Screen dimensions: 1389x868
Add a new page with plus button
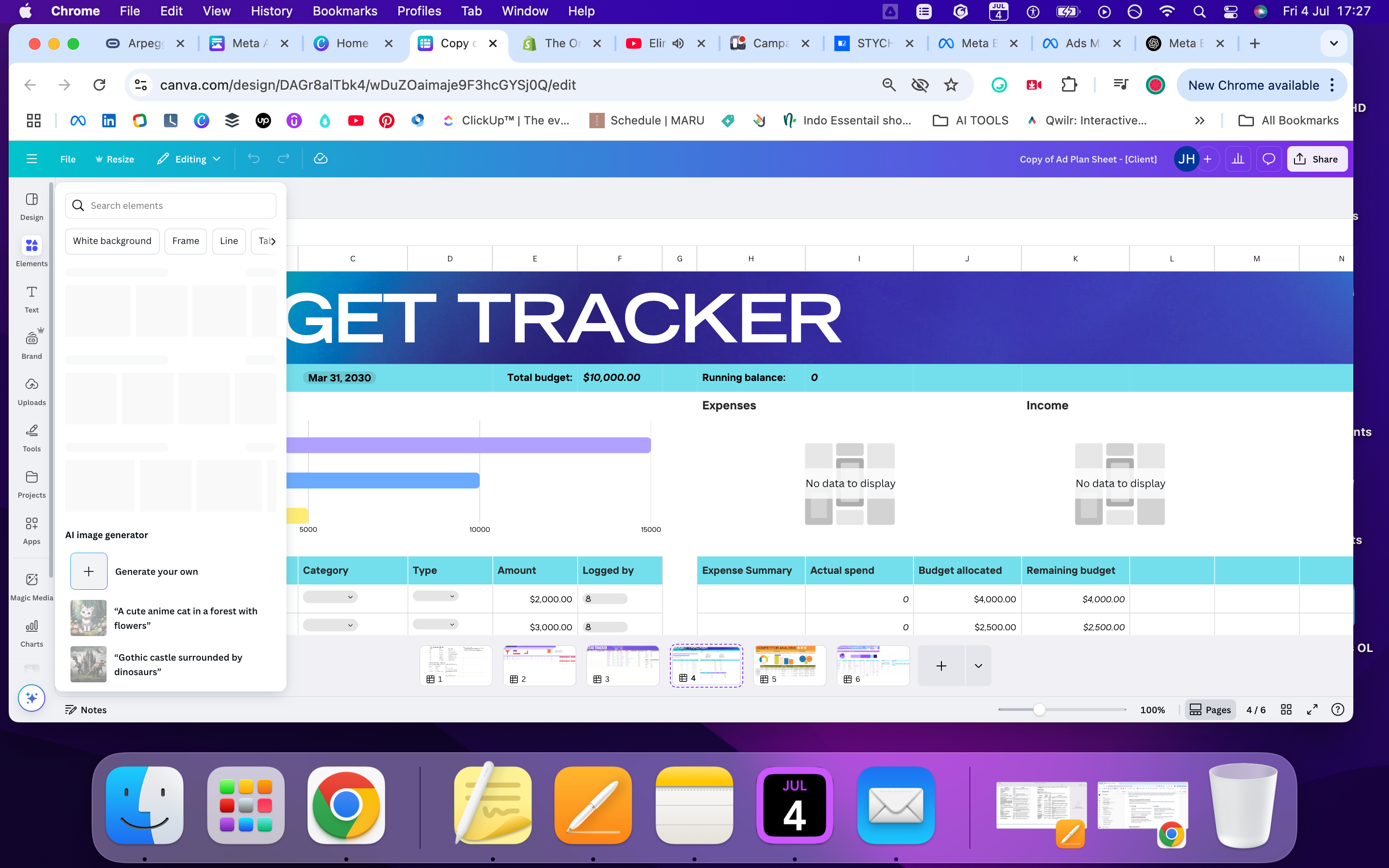tap(941, 666)
